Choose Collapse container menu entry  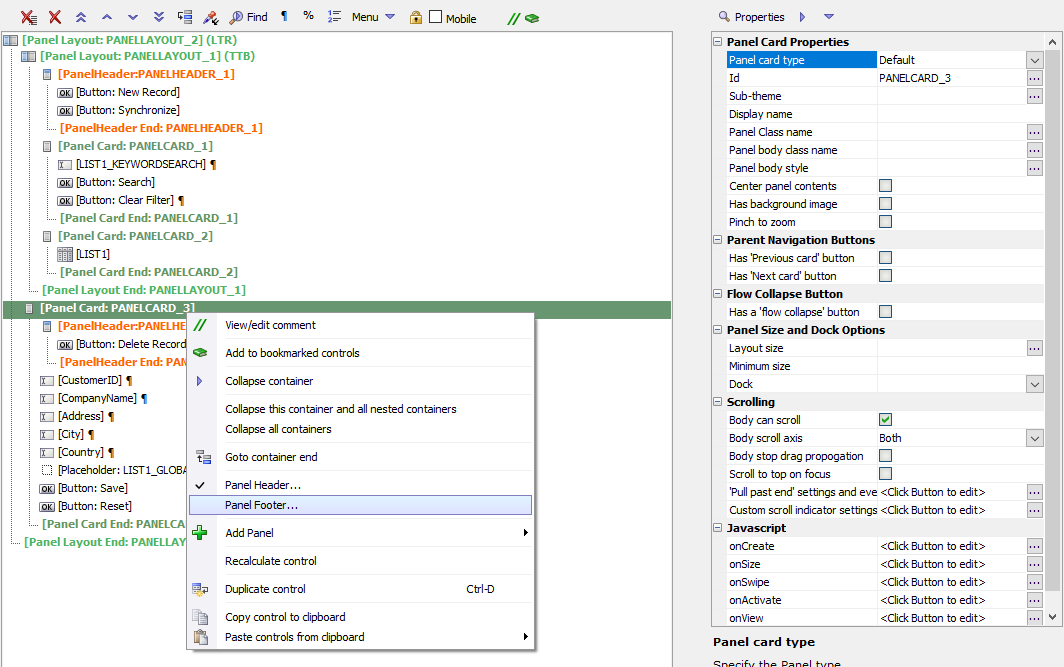360,381
